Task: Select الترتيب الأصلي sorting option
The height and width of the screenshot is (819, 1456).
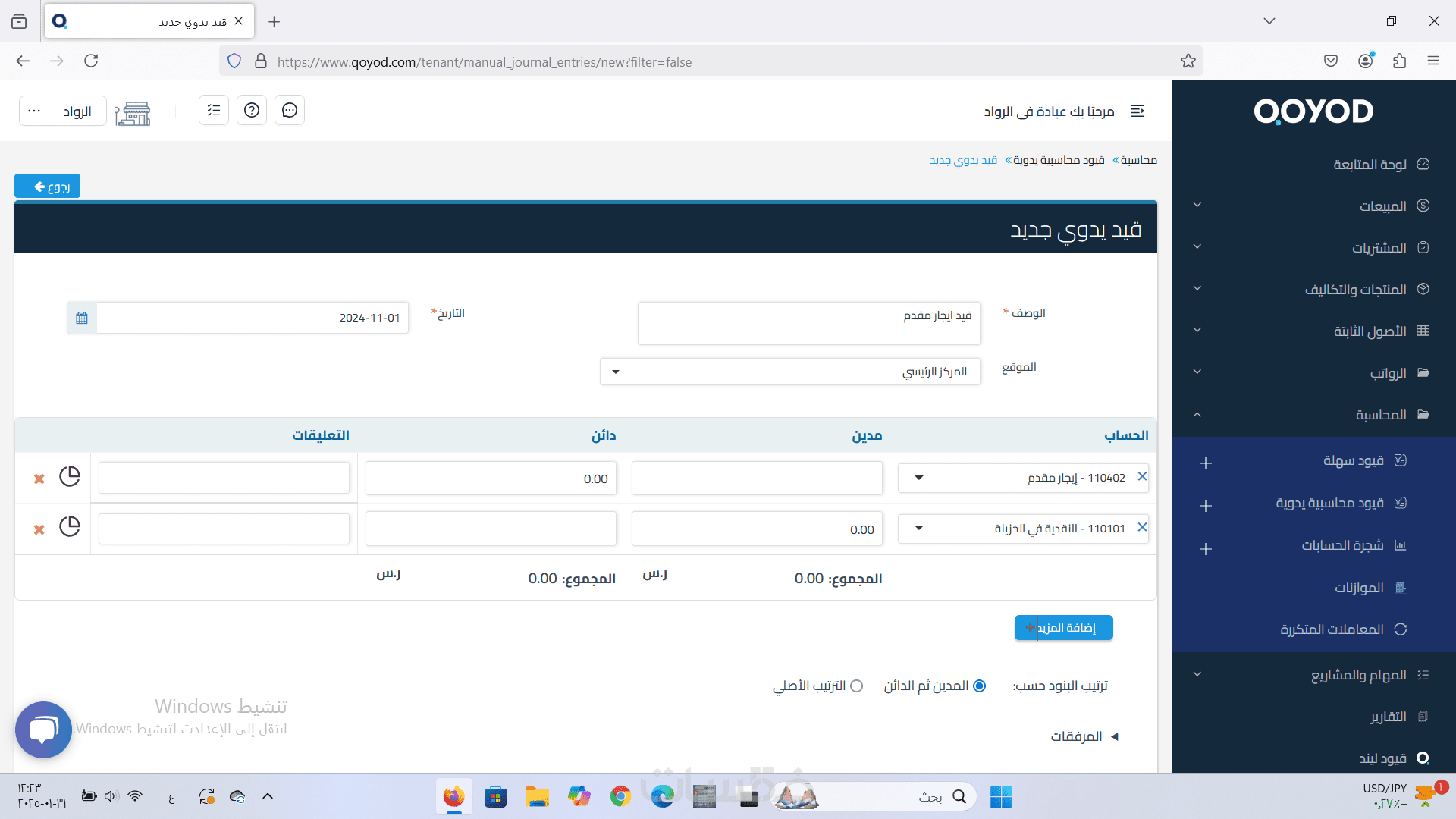Action: point(856,686)
